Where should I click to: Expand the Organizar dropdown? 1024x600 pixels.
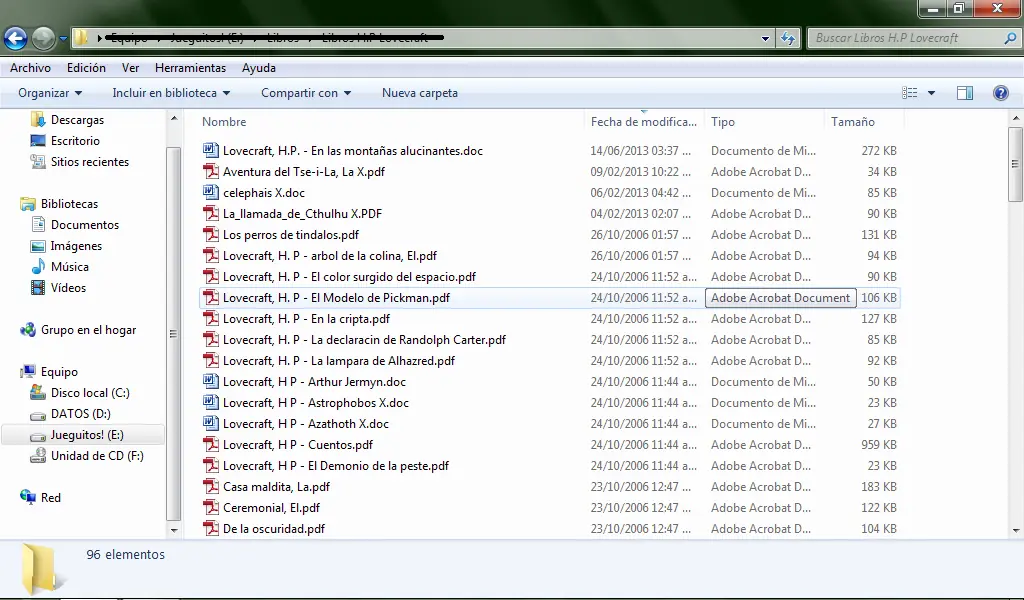[x=50, y=93]
